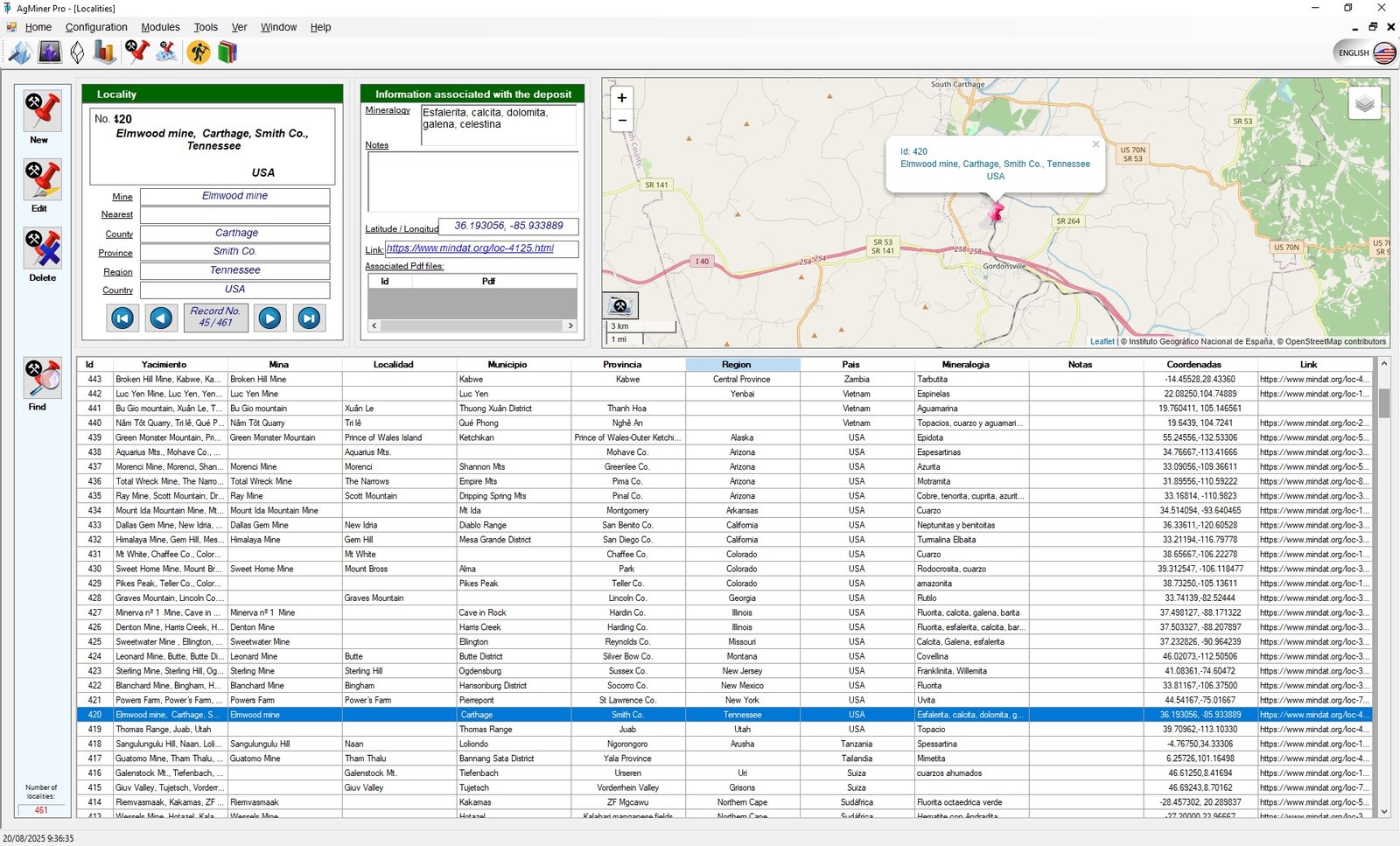Switch language using the ENGLISH flag toggle

click(x=1365, y=52)
